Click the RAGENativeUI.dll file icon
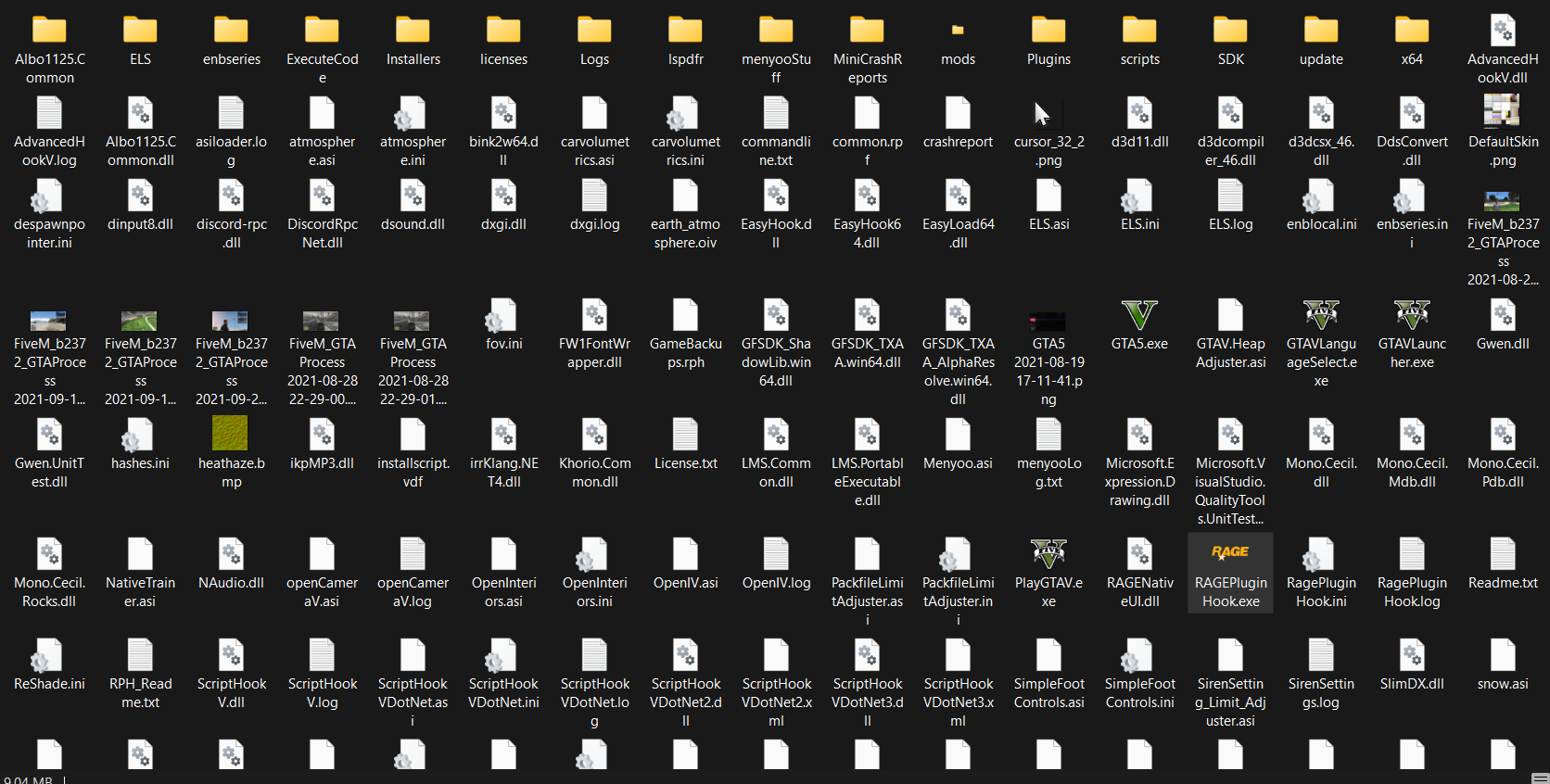The height and width of the screenshot is (784, 1550). click(x=1140, y=554)
